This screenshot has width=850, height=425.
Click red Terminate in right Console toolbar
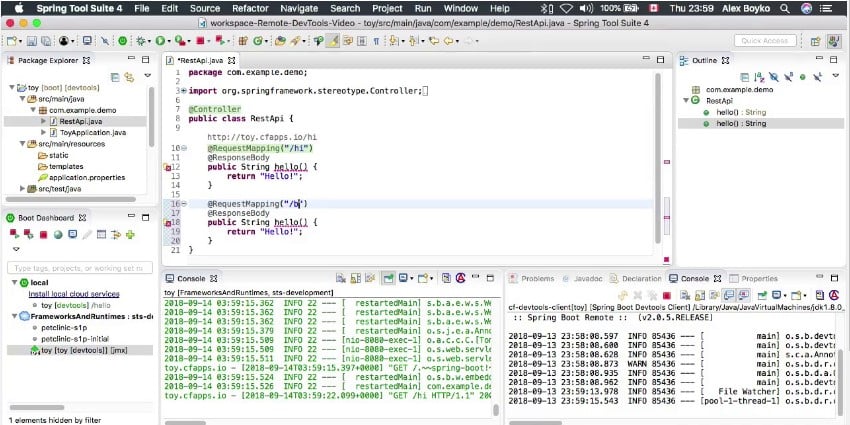(x=667, y=295)
